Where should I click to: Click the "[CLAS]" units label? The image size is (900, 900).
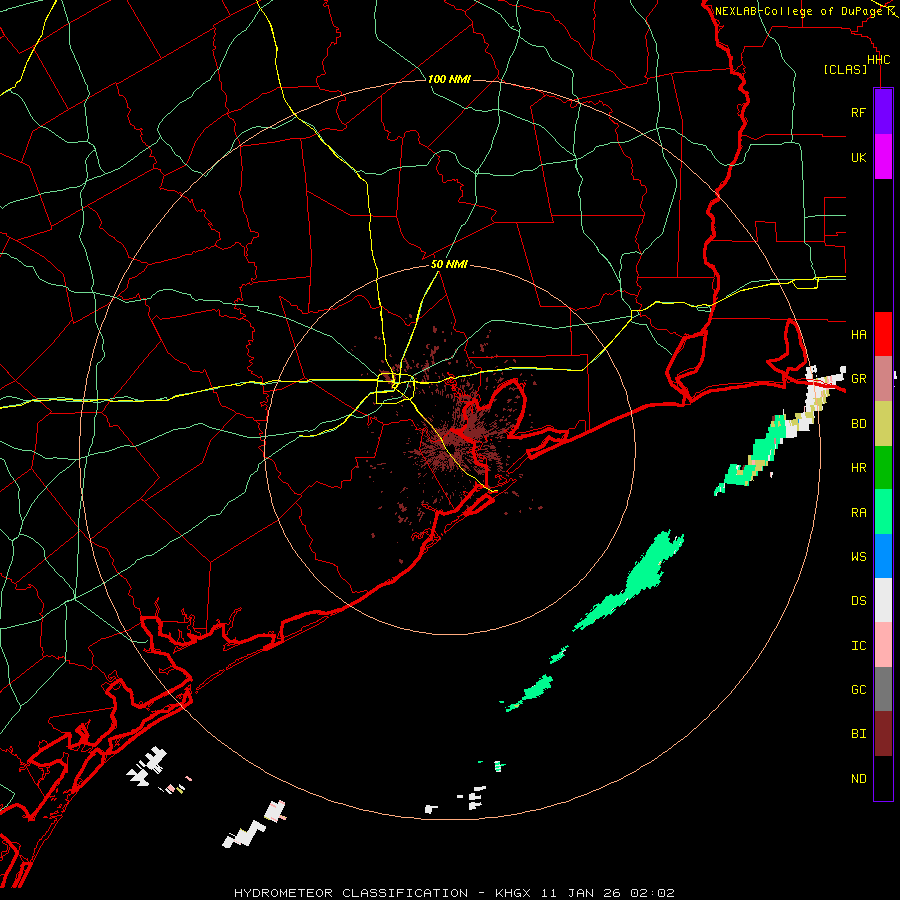[x=845, y=69]
